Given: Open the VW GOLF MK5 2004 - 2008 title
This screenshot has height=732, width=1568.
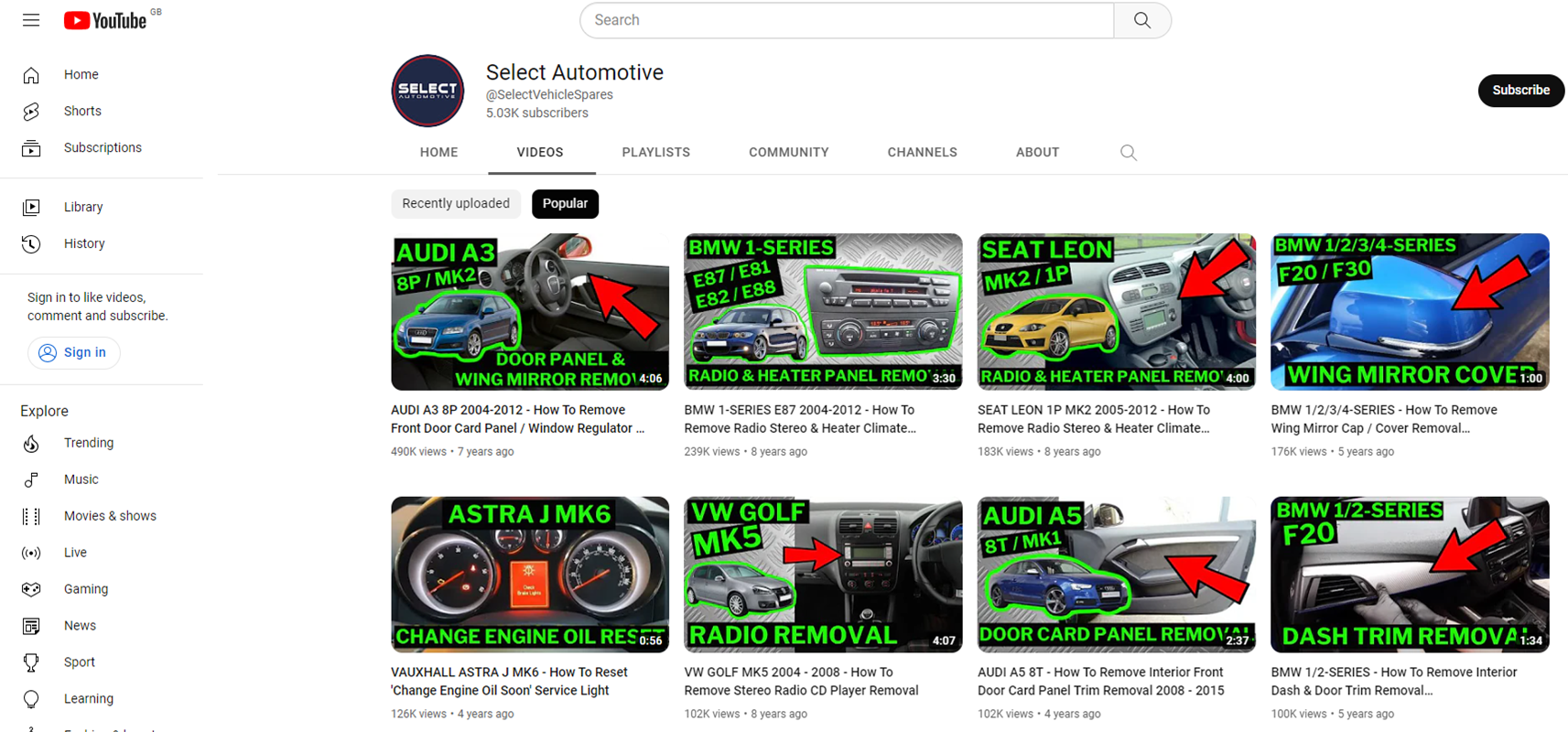Looking at the screenshot, I should point(801,682).
